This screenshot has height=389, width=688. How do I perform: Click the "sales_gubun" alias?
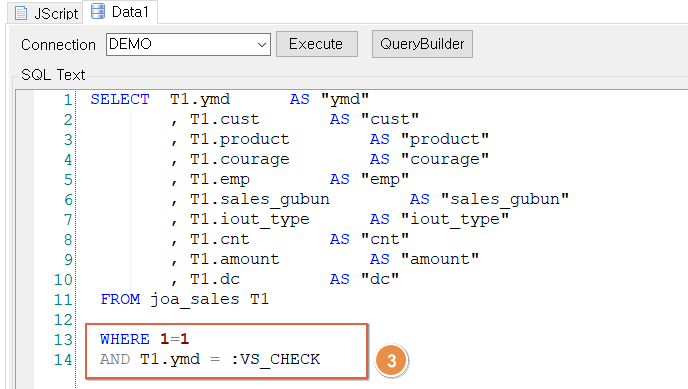(x=505, y=200)
